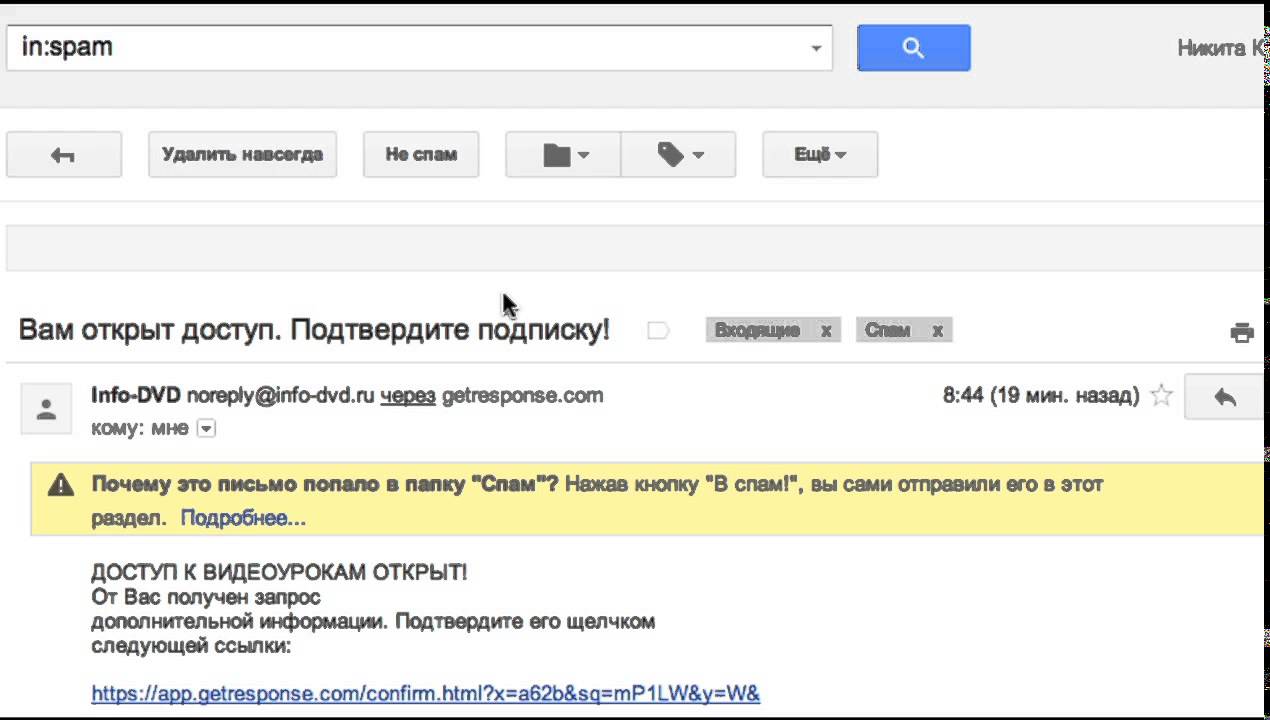Reply using the reply arrow icon

(1224, 397)
